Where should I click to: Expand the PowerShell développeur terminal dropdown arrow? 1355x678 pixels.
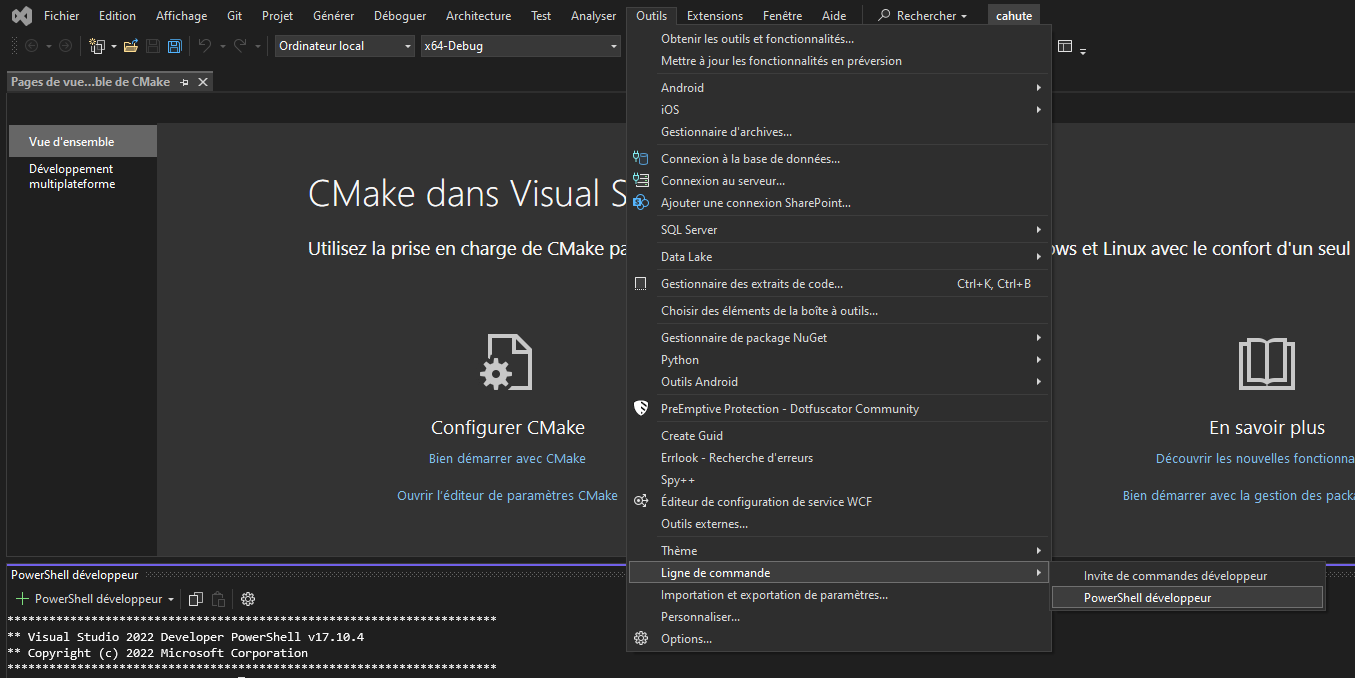coord(171,600)
